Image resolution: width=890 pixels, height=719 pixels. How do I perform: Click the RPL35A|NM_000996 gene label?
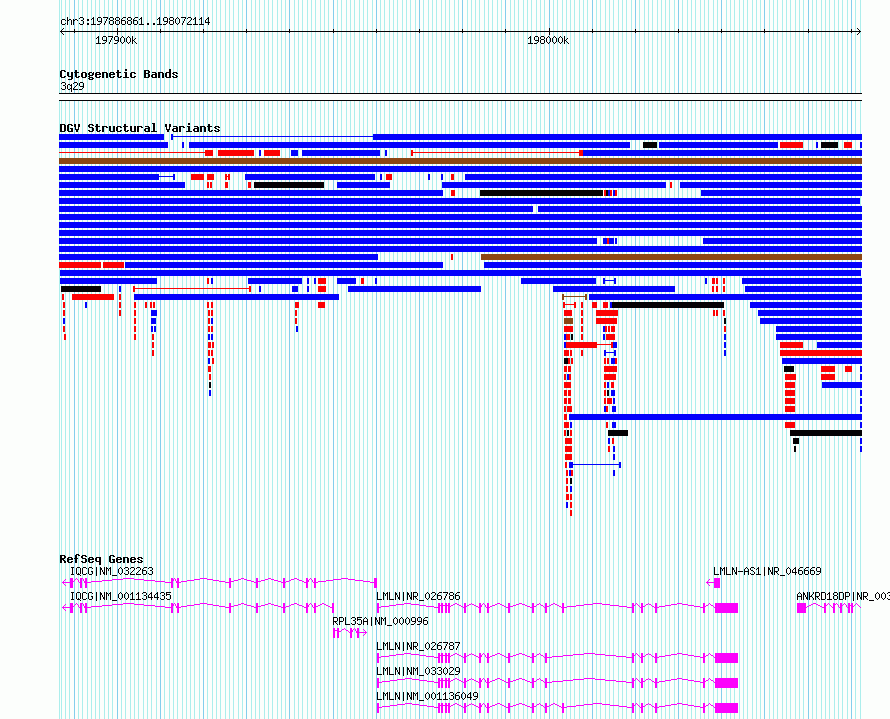click(x=380, y=621)
